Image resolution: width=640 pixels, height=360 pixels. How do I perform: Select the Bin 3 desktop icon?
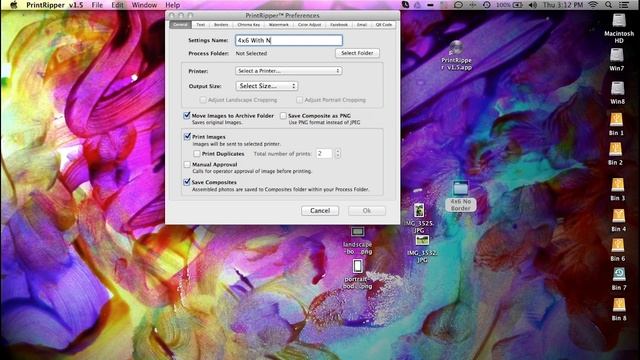(x=618, y=185)
